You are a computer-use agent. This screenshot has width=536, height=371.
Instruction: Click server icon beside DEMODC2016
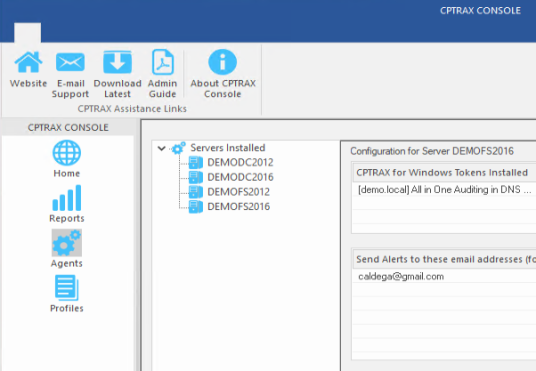(x=196, y=177)
